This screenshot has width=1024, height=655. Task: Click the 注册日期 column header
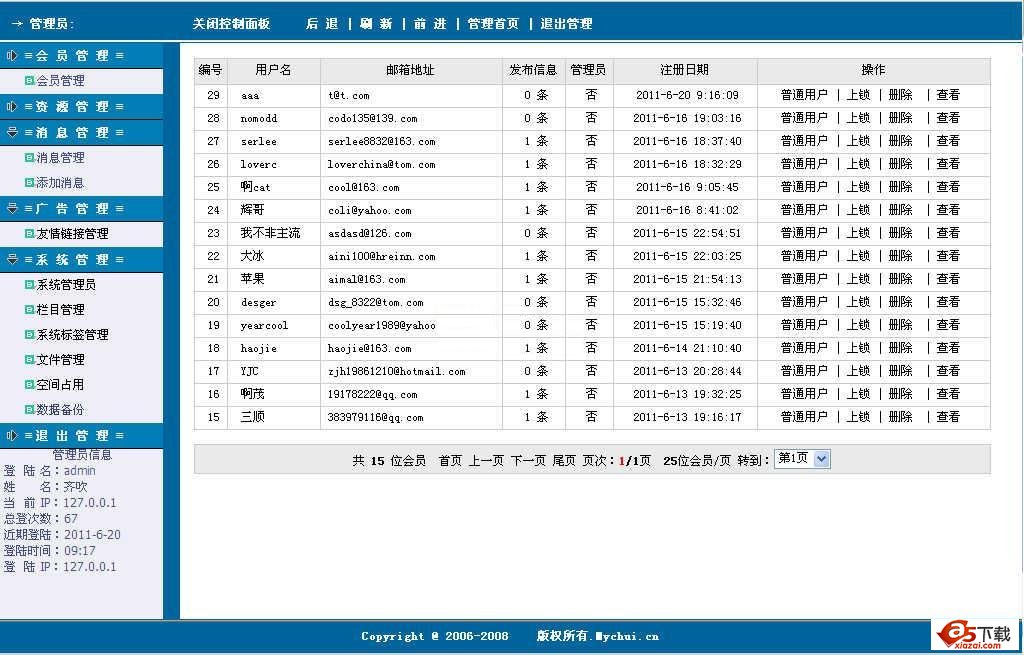(x=684, y=70)
